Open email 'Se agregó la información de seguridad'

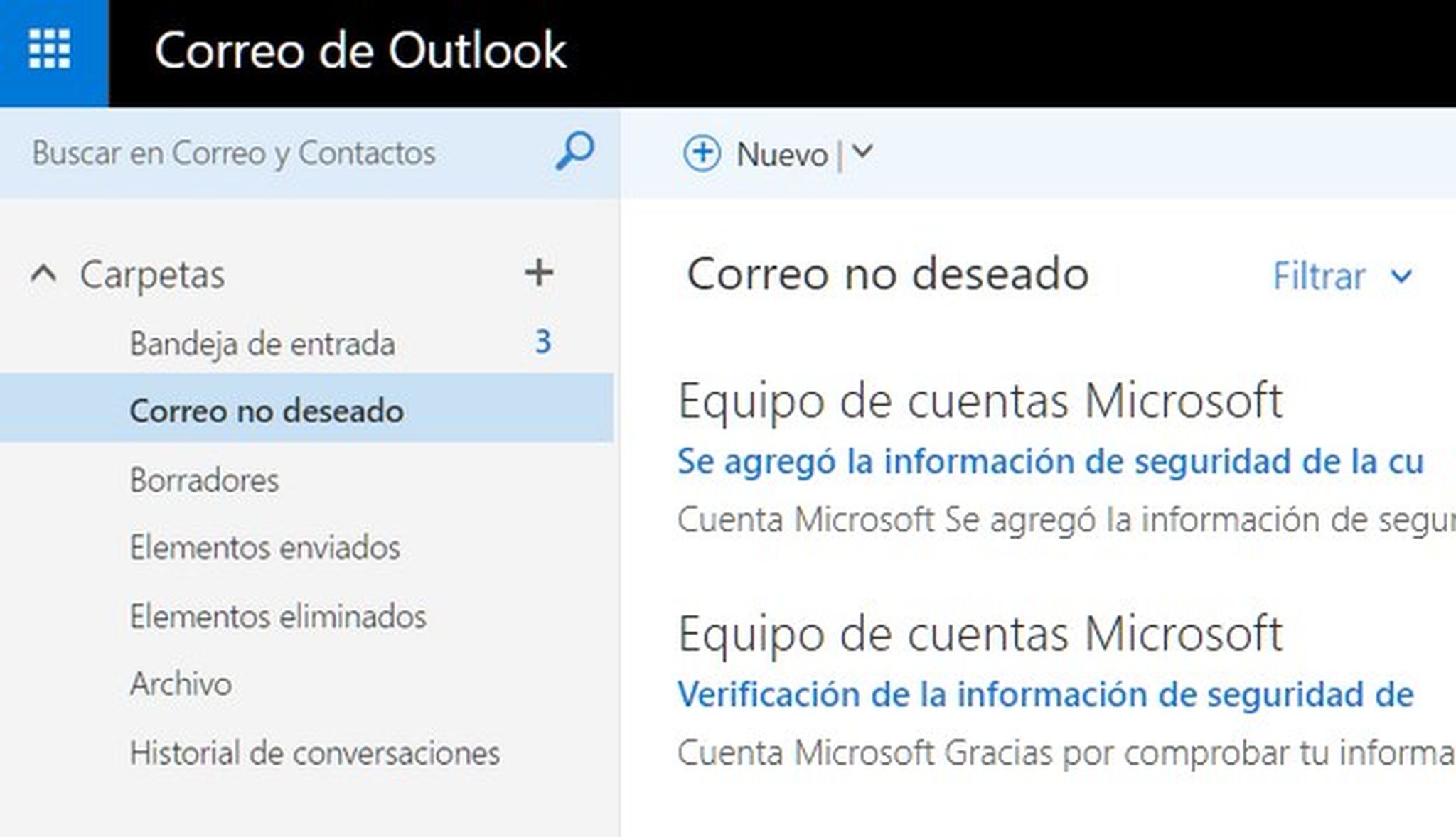tap(1050, 462)
